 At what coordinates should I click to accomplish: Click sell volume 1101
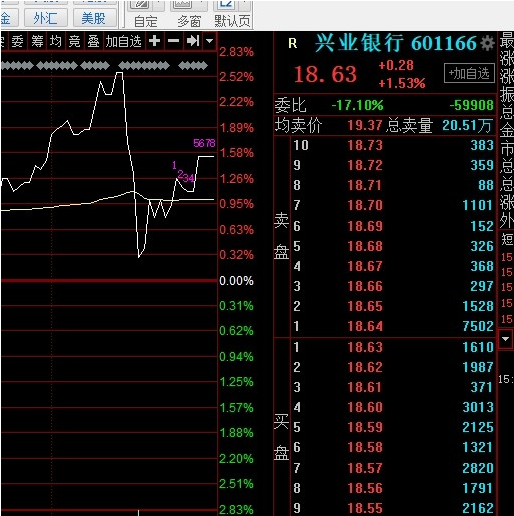point(478,205)
